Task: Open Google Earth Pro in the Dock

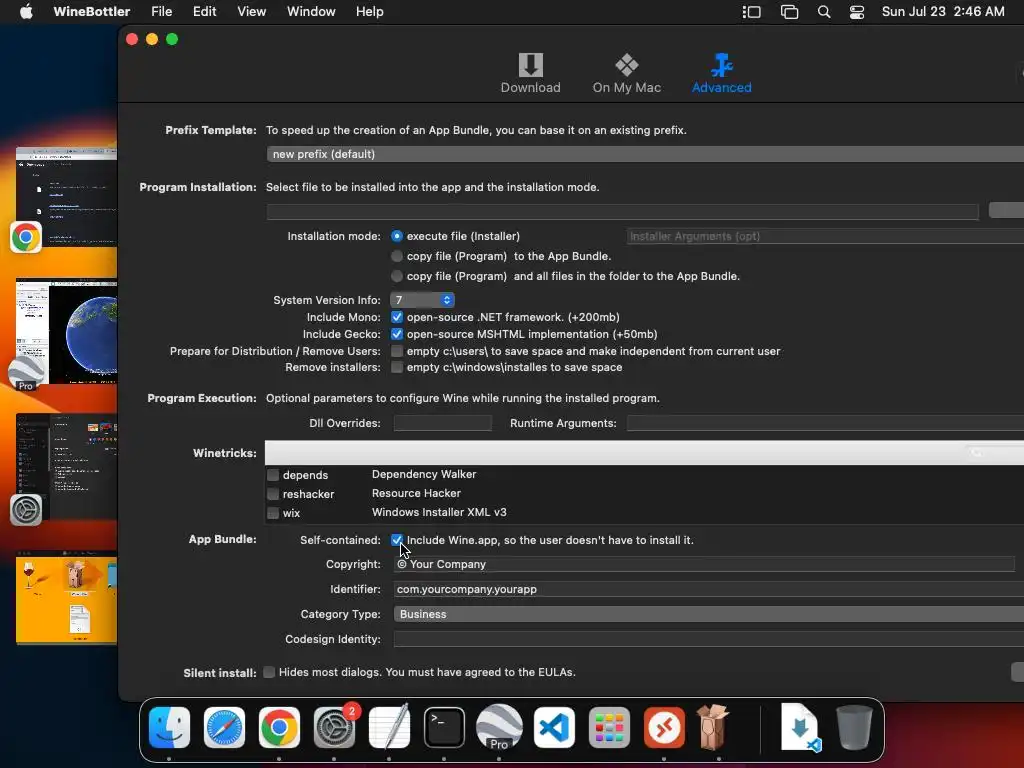Action: point(499,727)
